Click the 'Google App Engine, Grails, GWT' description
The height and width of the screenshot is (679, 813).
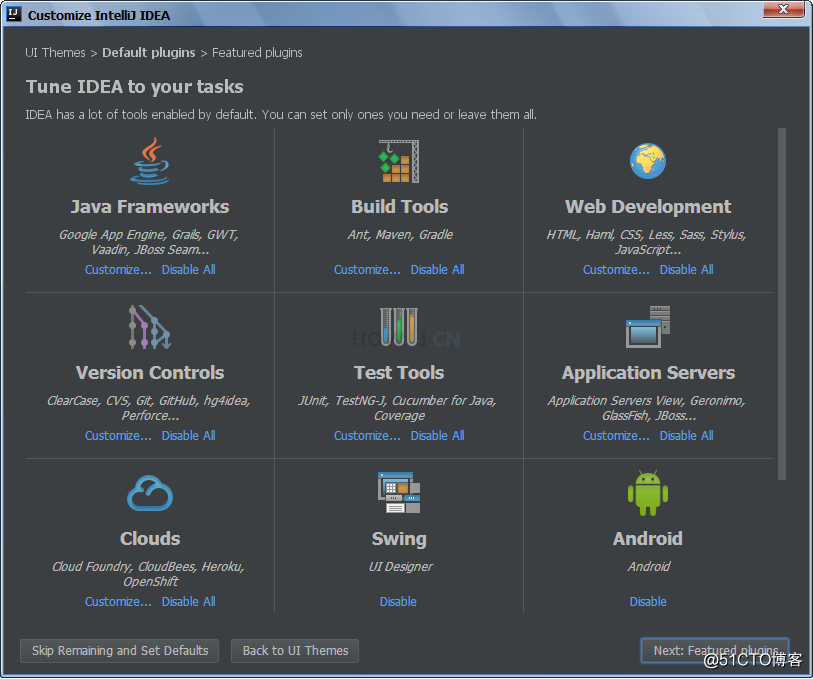point(149,242)
